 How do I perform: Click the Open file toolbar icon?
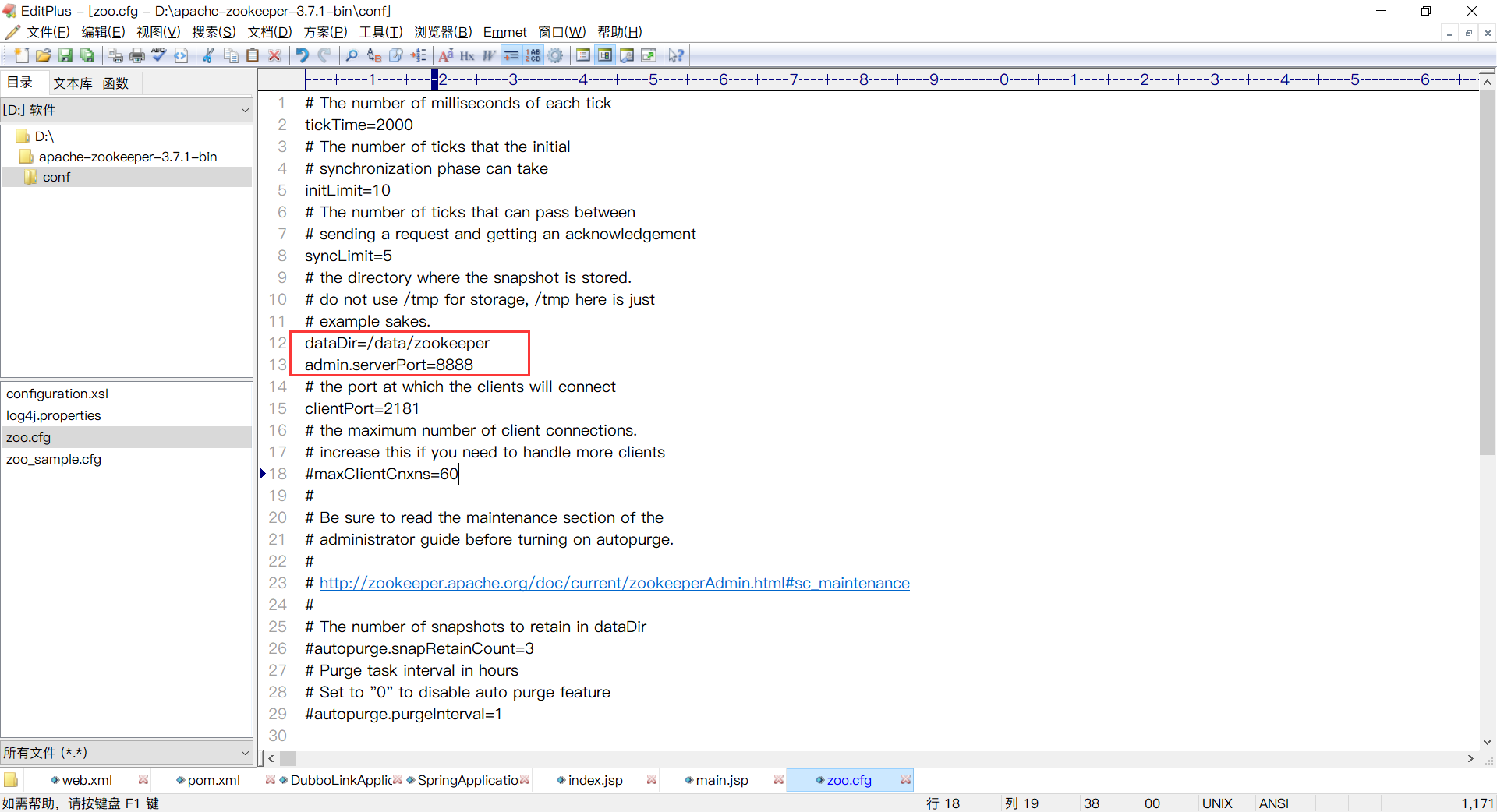(x=44, y=55)
